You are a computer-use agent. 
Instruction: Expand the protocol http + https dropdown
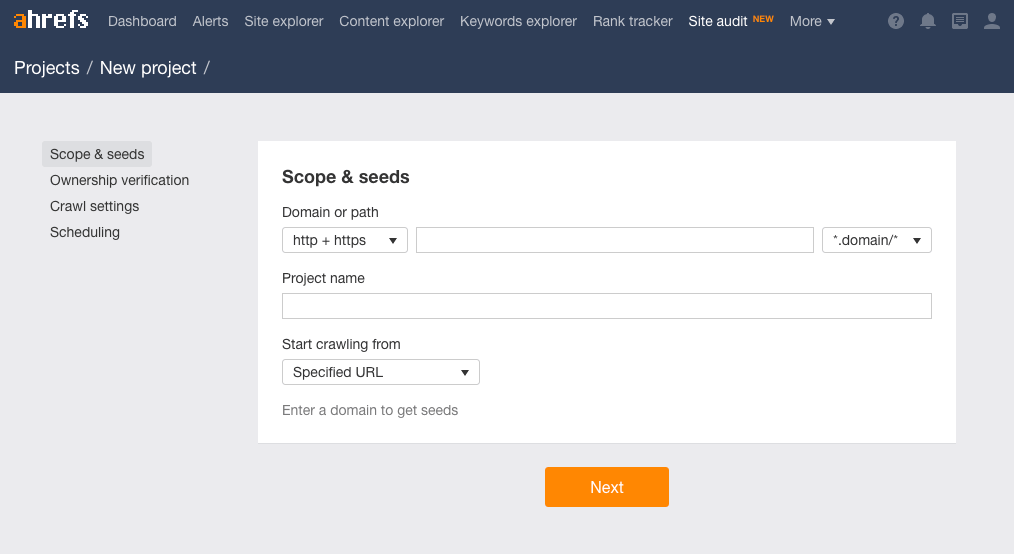(x=345, y=240)
